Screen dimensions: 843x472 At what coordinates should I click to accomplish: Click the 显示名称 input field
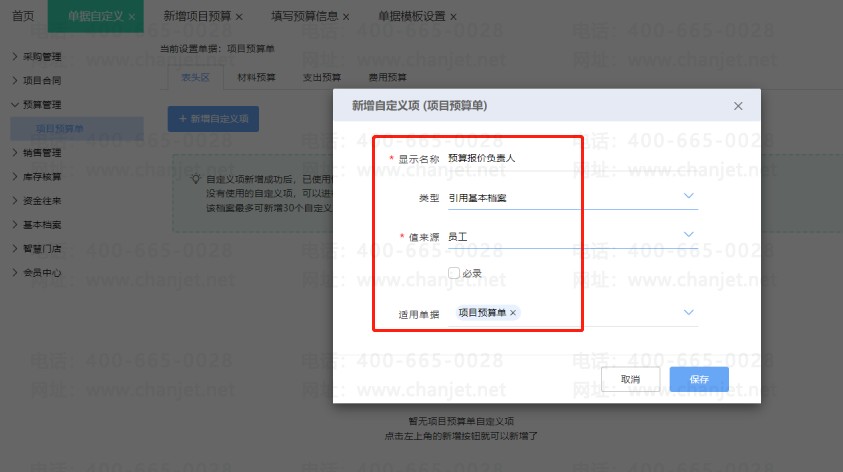click(573, 159)
